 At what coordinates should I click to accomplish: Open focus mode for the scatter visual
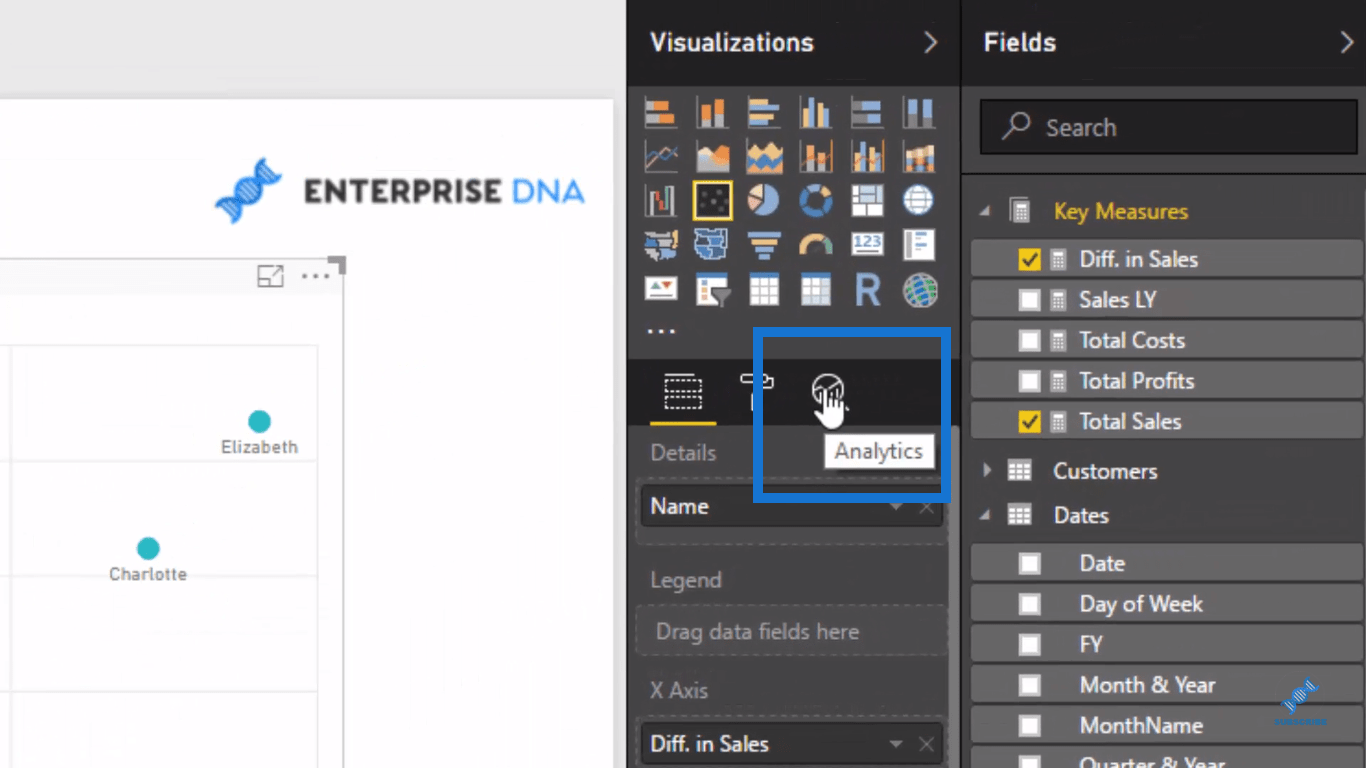click(x=271, y=276)
